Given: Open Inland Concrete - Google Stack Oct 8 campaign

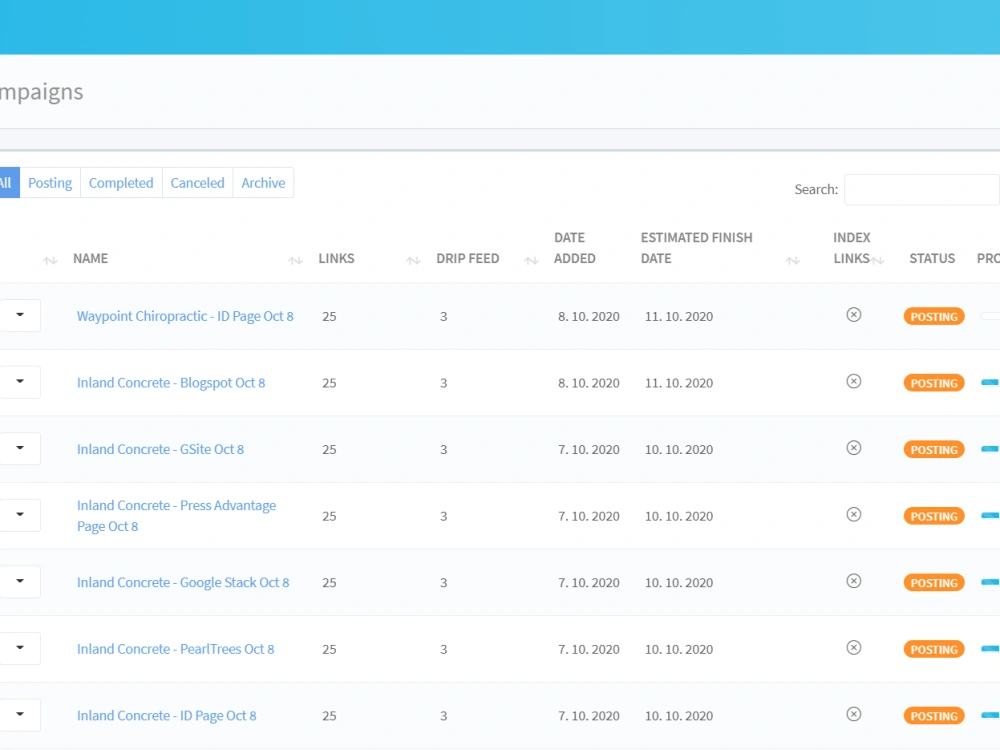Looking at the screenshot, I should point(183,583).
